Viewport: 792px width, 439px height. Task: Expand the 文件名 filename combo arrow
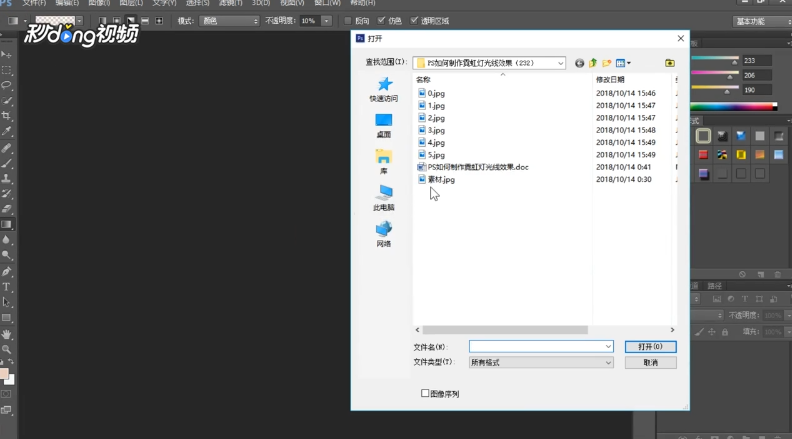click(x=608, y=347)
